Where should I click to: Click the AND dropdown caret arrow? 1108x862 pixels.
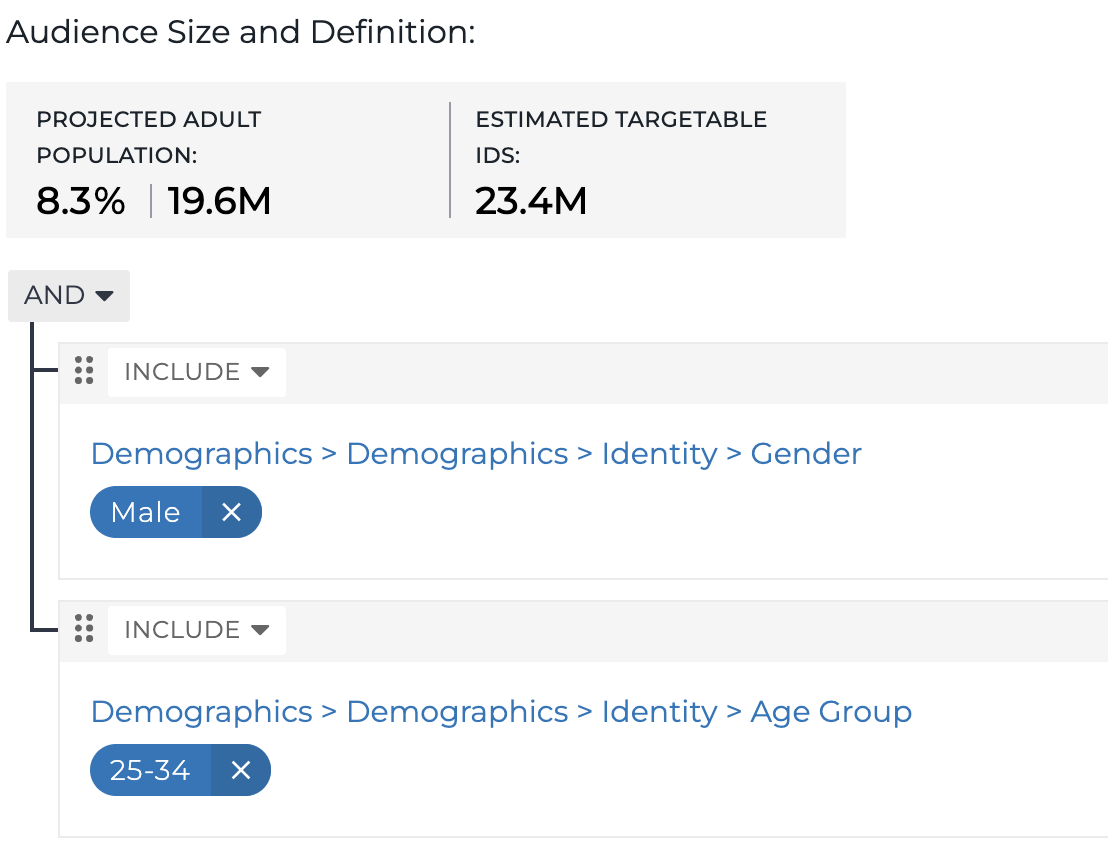point(104,295)
